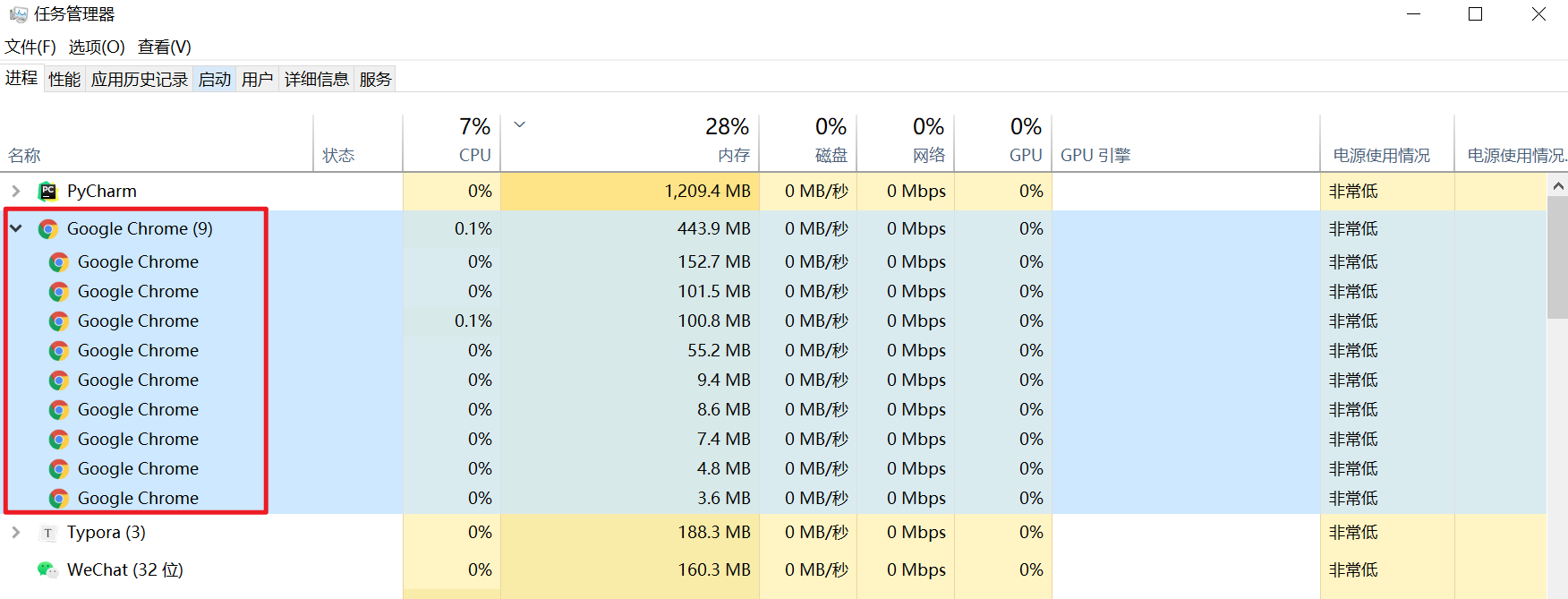Viewport: 1568px width, 599px height.
Task: Click the WeChat app icon
Action: pyautogui.click(x=47, y=570)
